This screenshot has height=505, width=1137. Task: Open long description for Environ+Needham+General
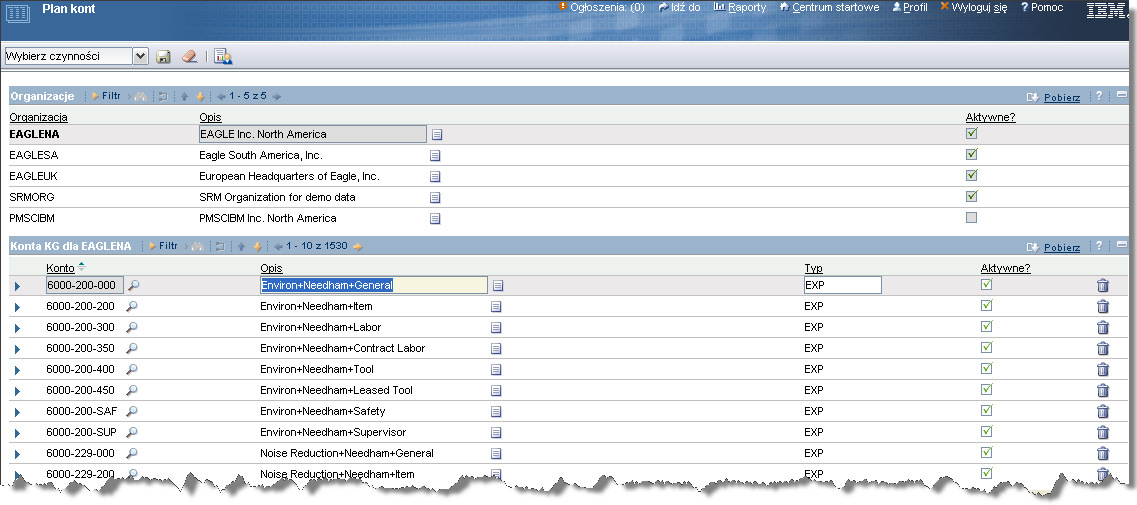coord(497,286)
